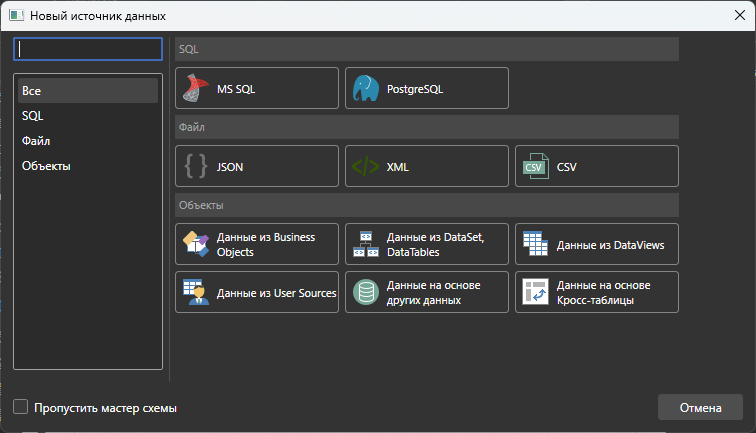Click the JSON curly braces icon
Viewport: 756px width, 433px height.
[196, 166]
